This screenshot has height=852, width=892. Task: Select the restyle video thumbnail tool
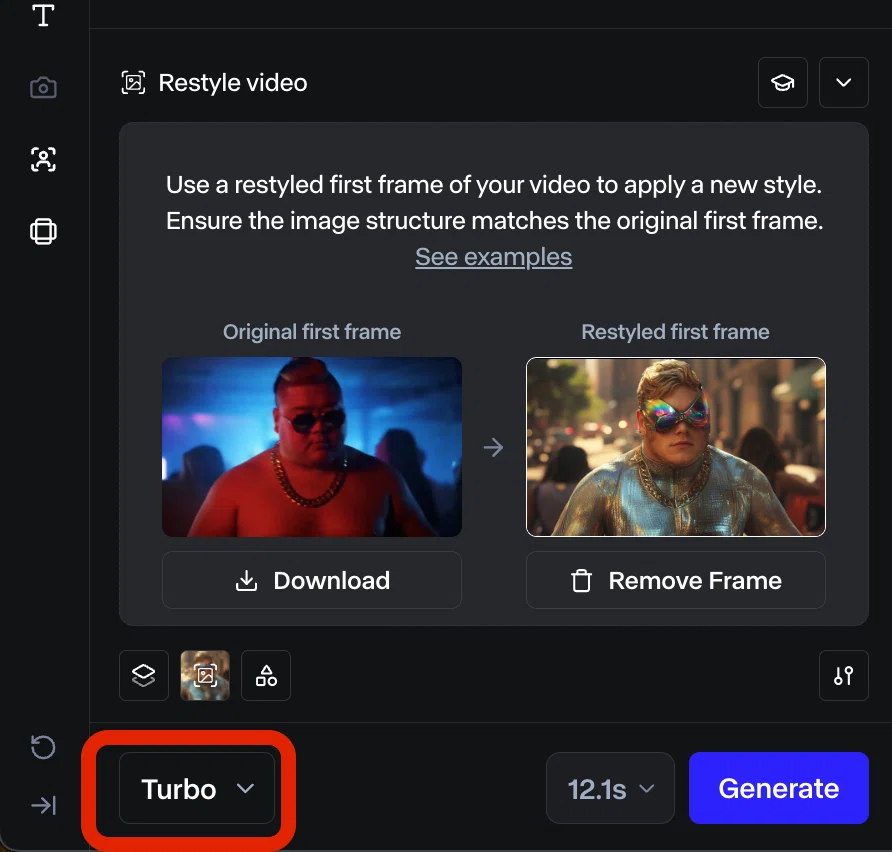(205, 676)
